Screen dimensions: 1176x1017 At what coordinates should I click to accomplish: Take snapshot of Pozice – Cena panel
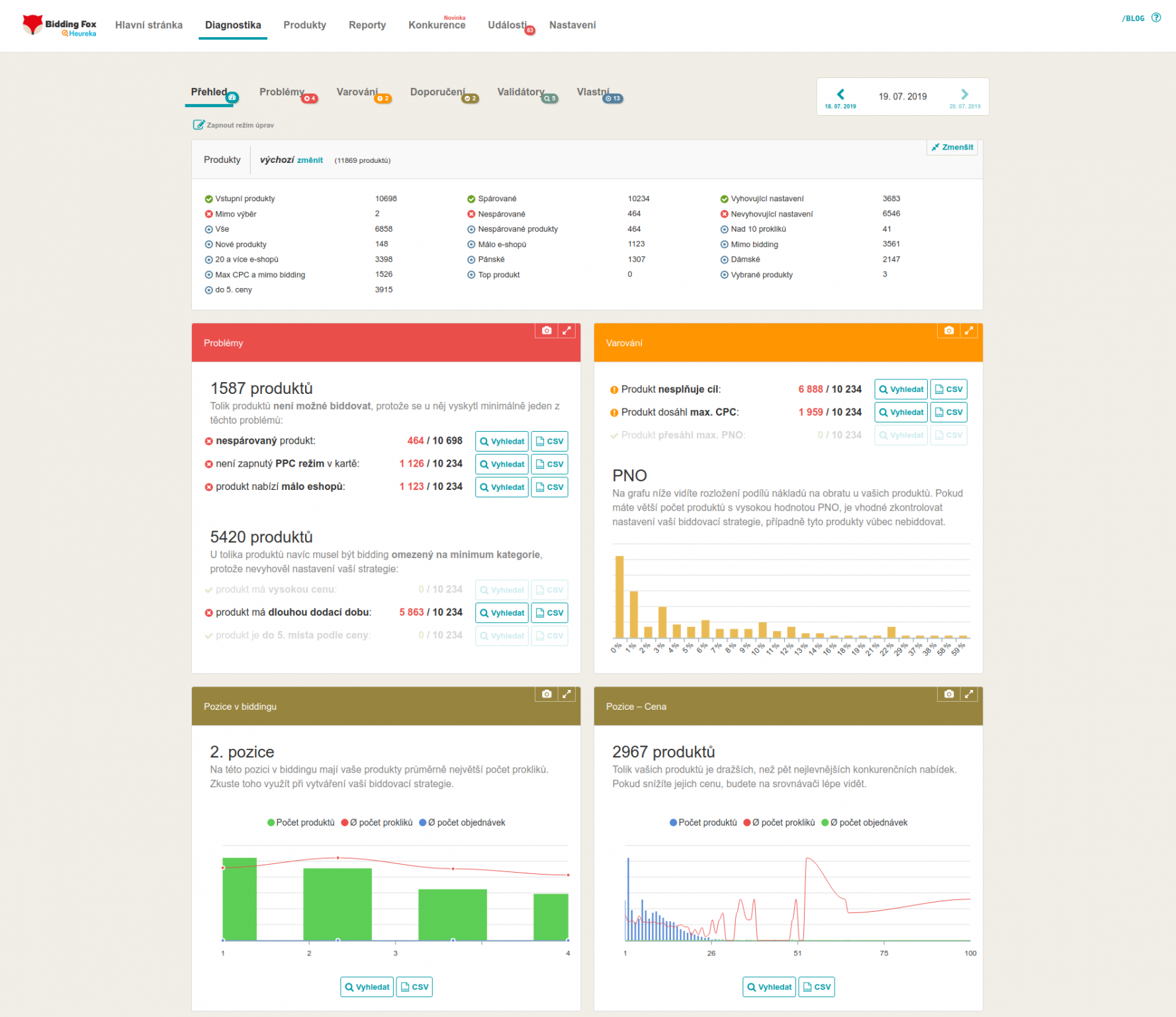coord(949,694)
